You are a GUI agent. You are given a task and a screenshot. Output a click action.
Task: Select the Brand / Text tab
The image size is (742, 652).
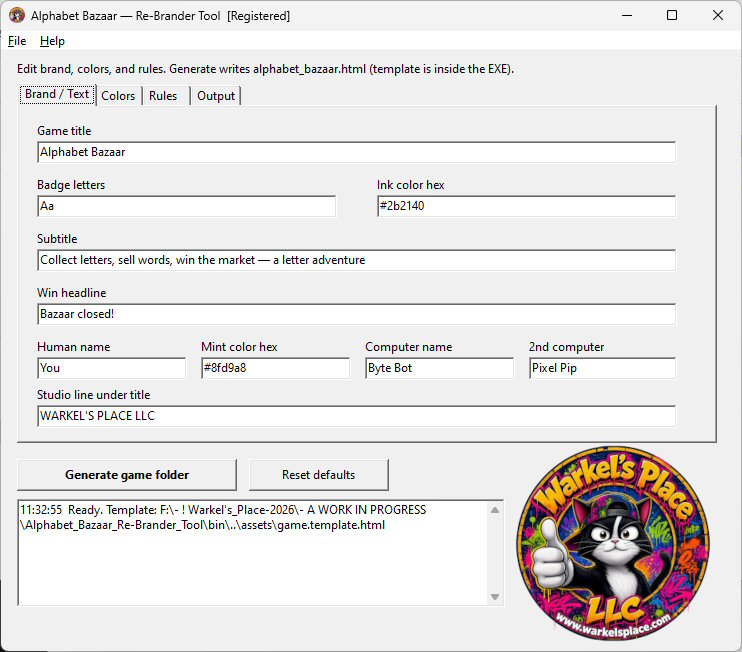coord(57,94)
